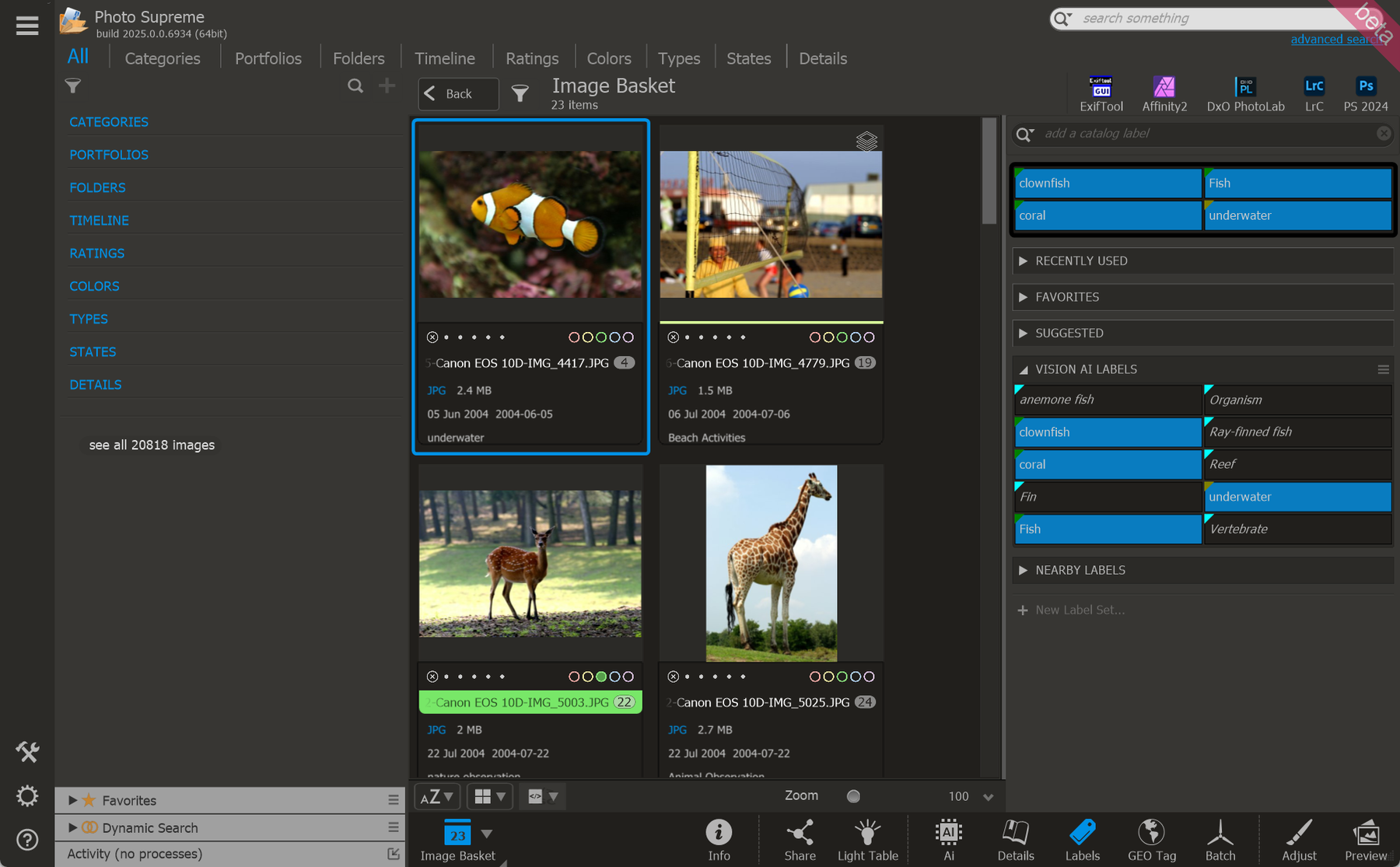The width and height of the screenshot is (1400, 867).
Task: Adjust the Zoom slider handle
Action: (853, 796)
